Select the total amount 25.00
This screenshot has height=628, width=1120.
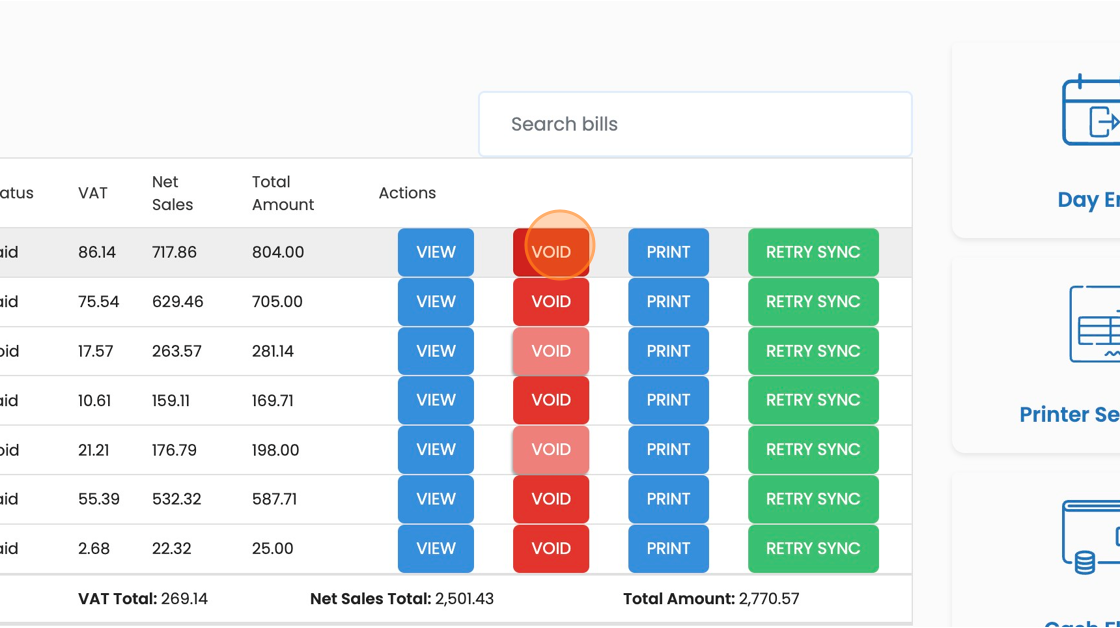point(272,549)
